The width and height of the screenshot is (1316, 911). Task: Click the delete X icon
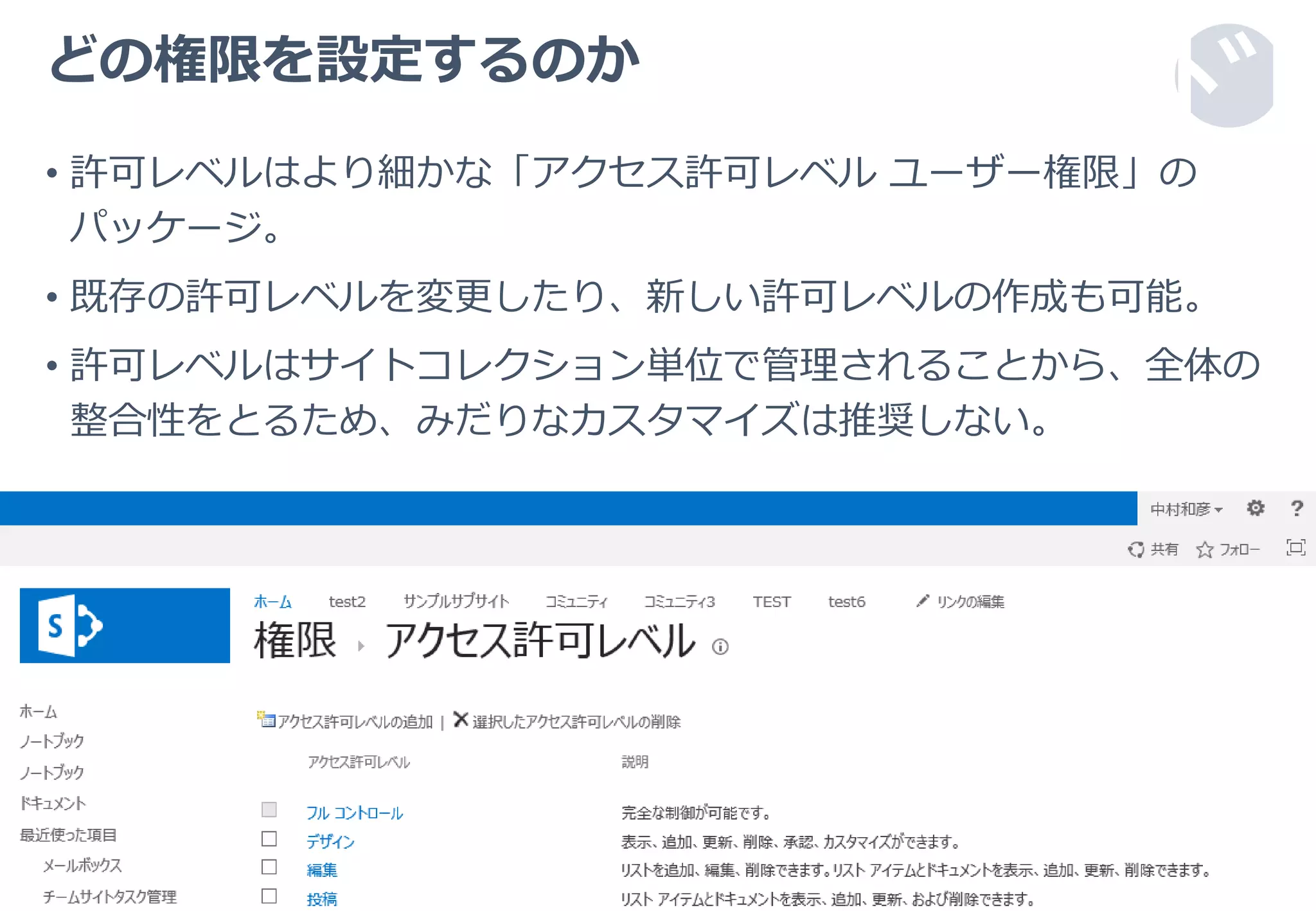(461, 719)
